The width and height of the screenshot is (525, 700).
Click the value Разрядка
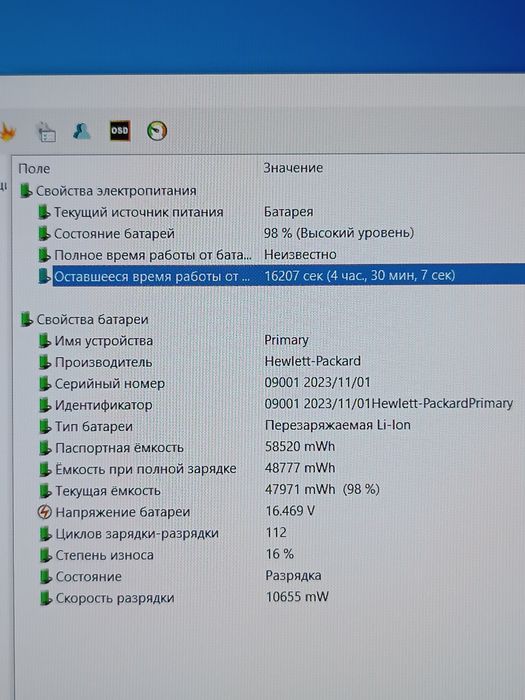[x=293, y=575]
